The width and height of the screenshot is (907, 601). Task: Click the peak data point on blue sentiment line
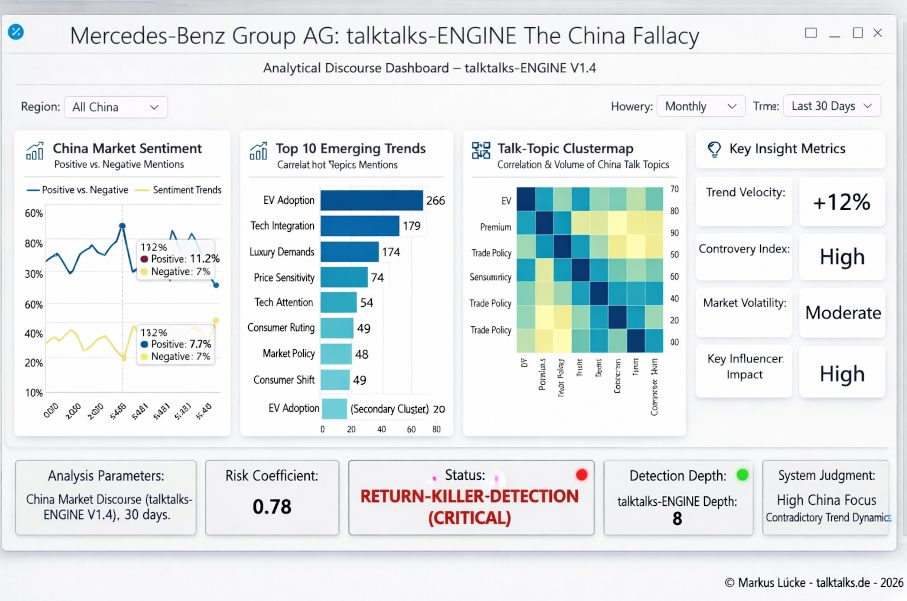pyautogui.click(x=122, y=226)
